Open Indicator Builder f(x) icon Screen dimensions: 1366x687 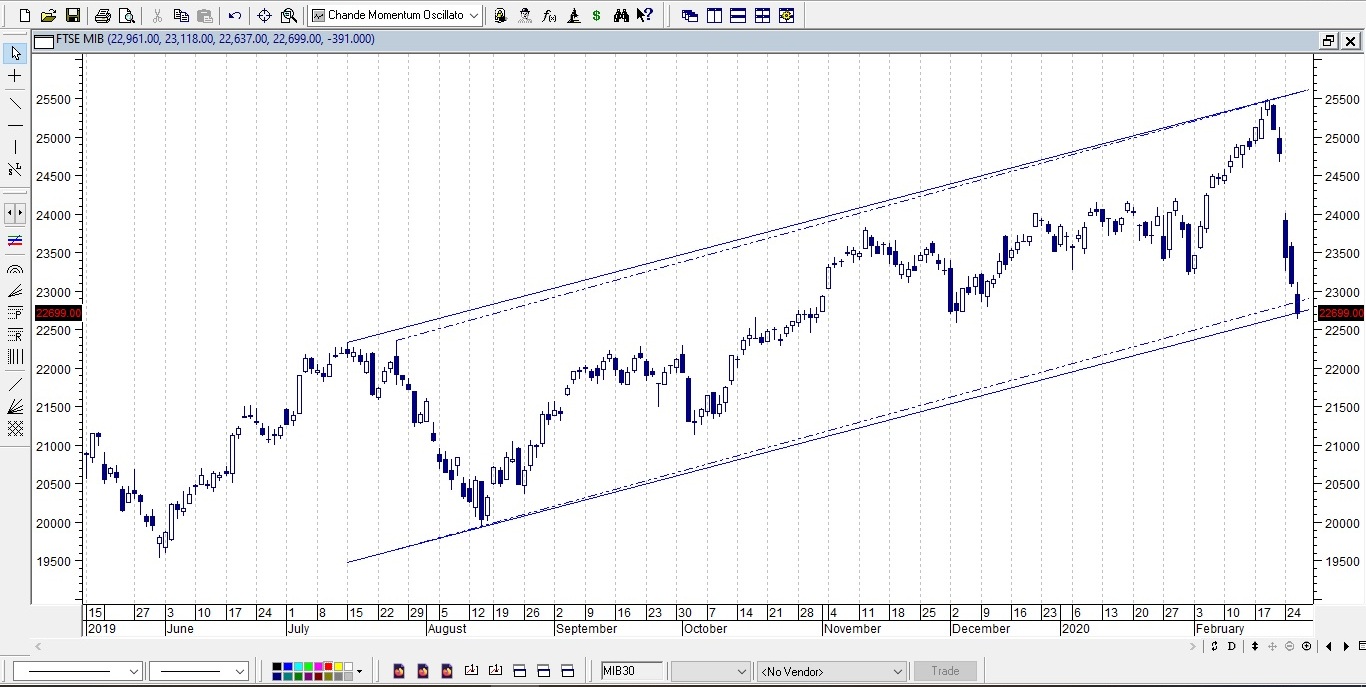549,15
